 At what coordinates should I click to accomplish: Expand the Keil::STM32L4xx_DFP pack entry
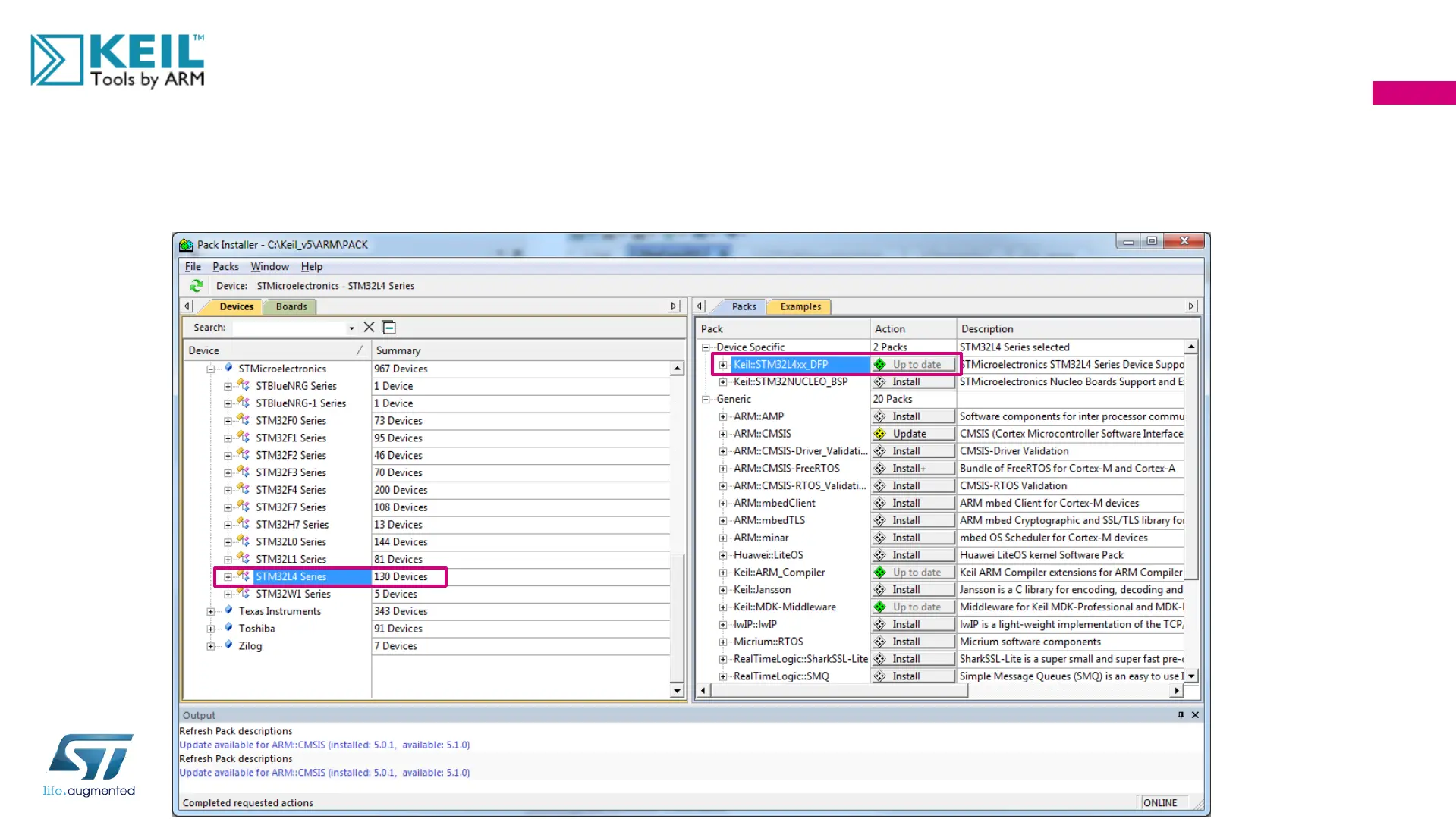coord(723,365)
